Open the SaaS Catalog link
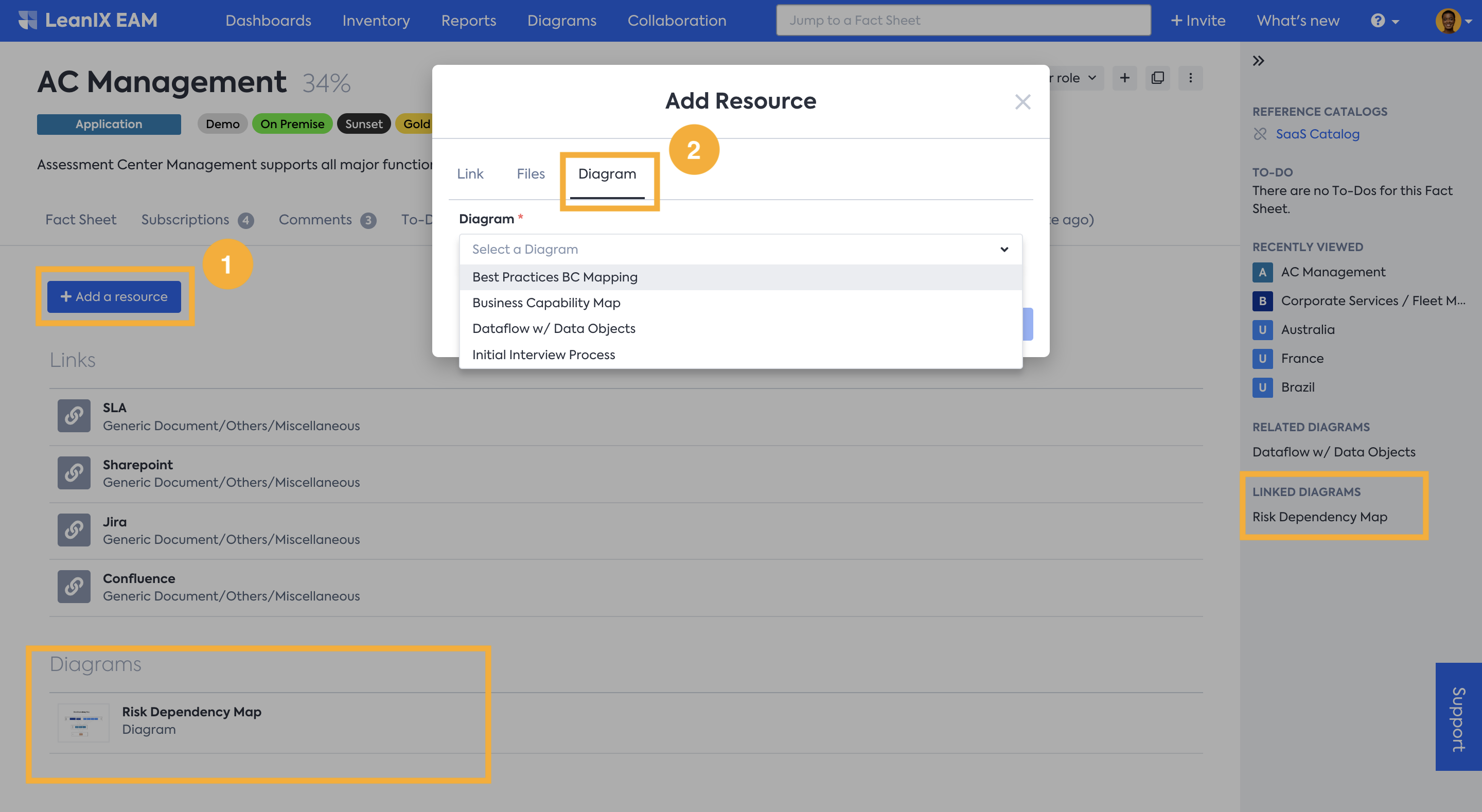1482x812 pixels. 1317,134
